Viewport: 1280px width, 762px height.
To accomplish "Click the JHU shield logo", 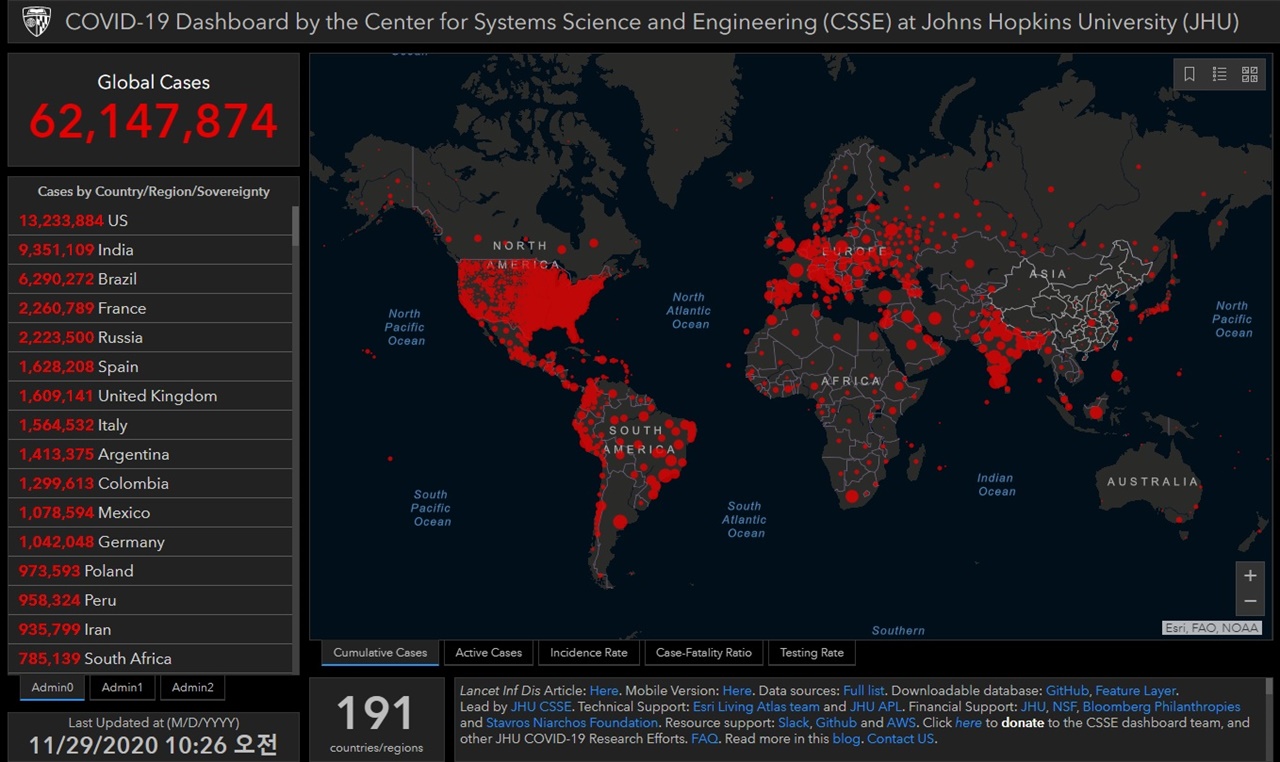I will [36, 22].
